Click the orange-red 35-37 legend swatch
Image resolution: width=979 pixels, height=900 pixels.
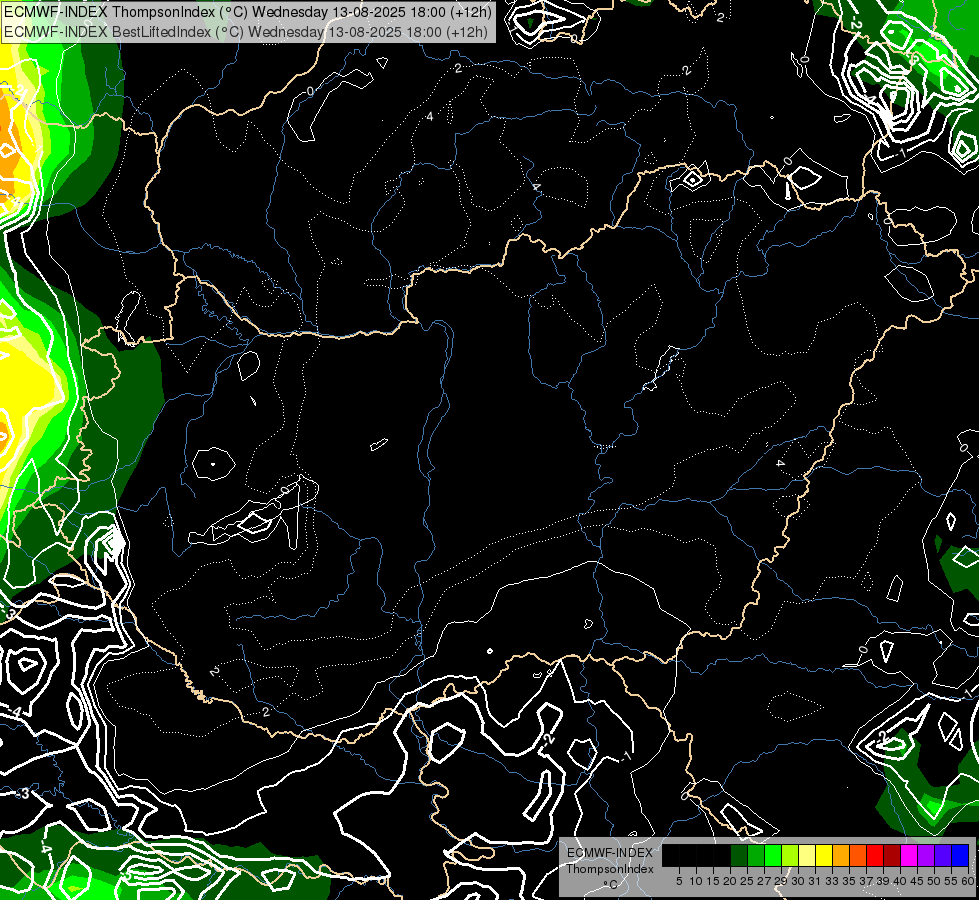(x=858, y=855)
